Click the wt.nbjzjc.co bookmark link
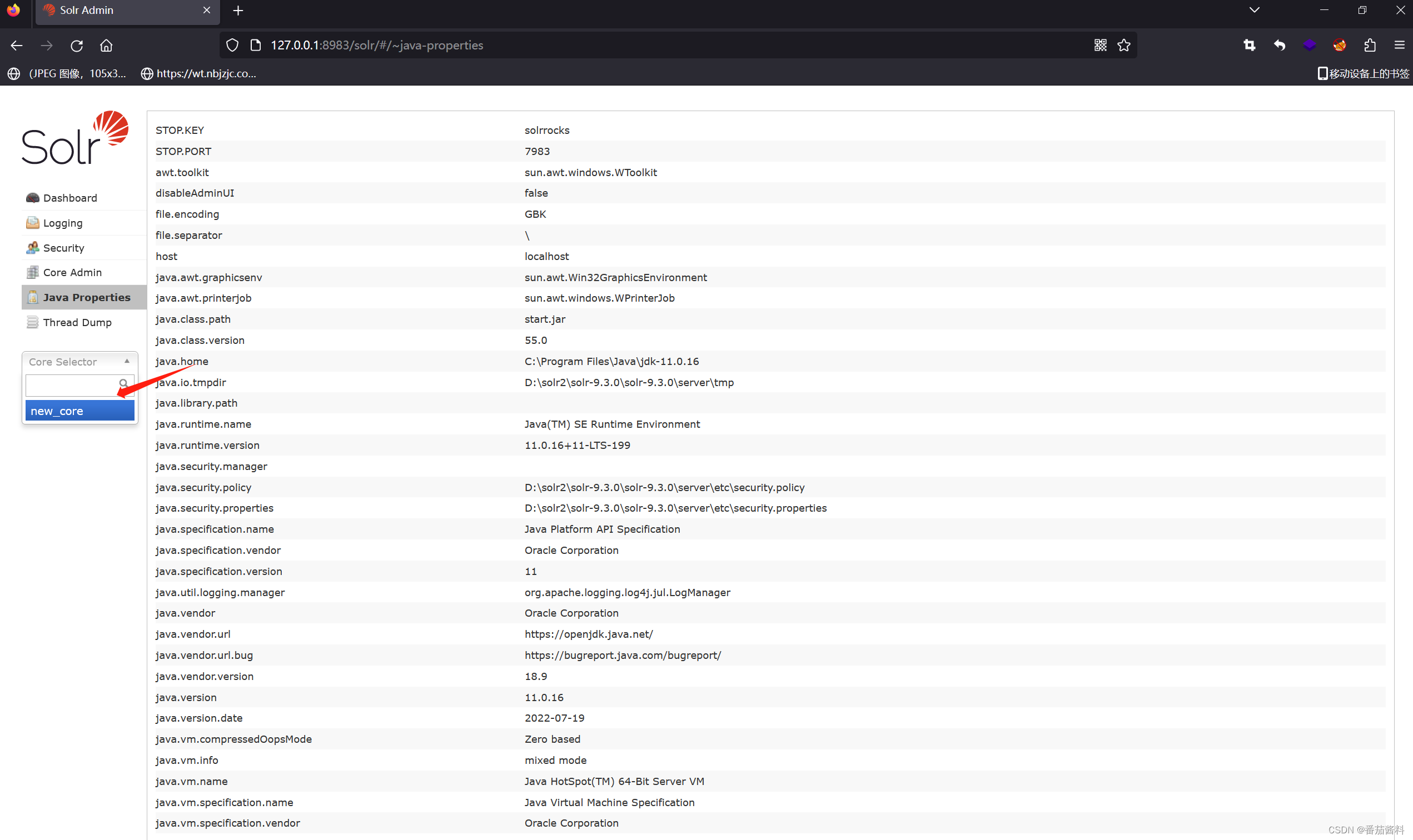Image resolution: width=1413 pixels, height=840 pixels. (205, 73)
